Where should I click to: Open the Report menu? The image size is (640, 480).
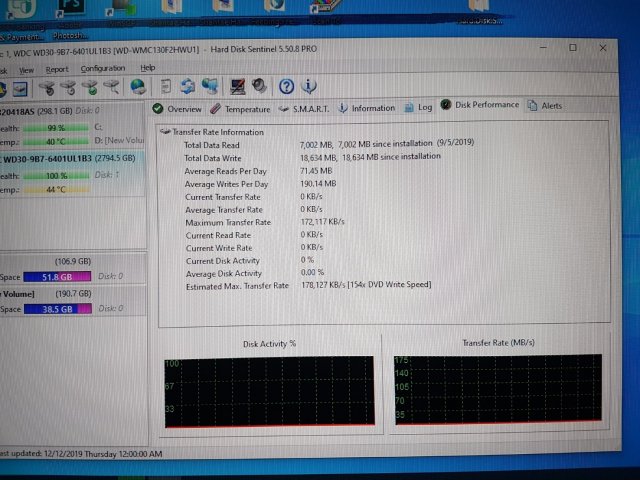pos(57,69)
